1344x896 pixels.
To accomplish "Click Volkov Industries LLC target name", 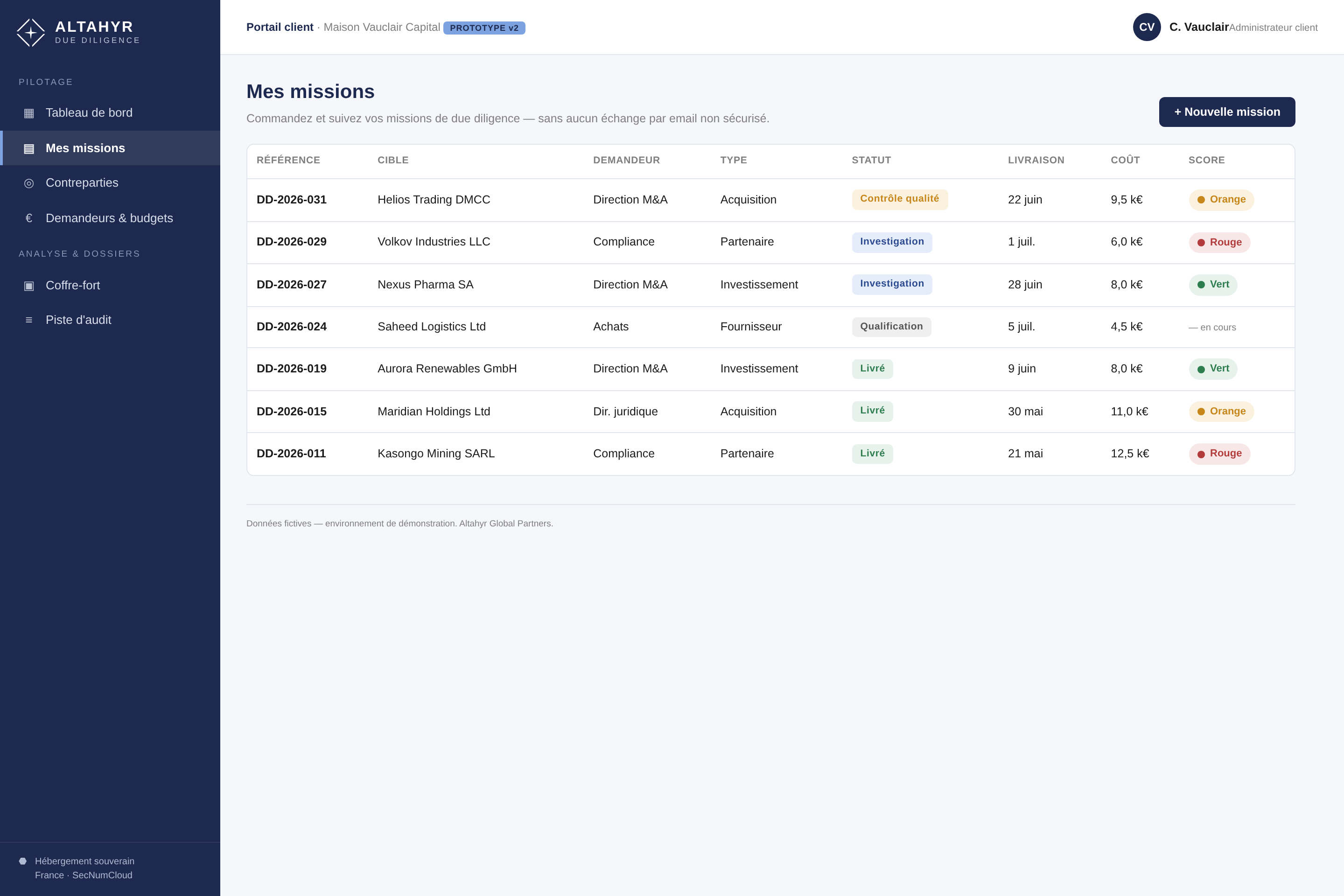I will click(x=434, y=242).
